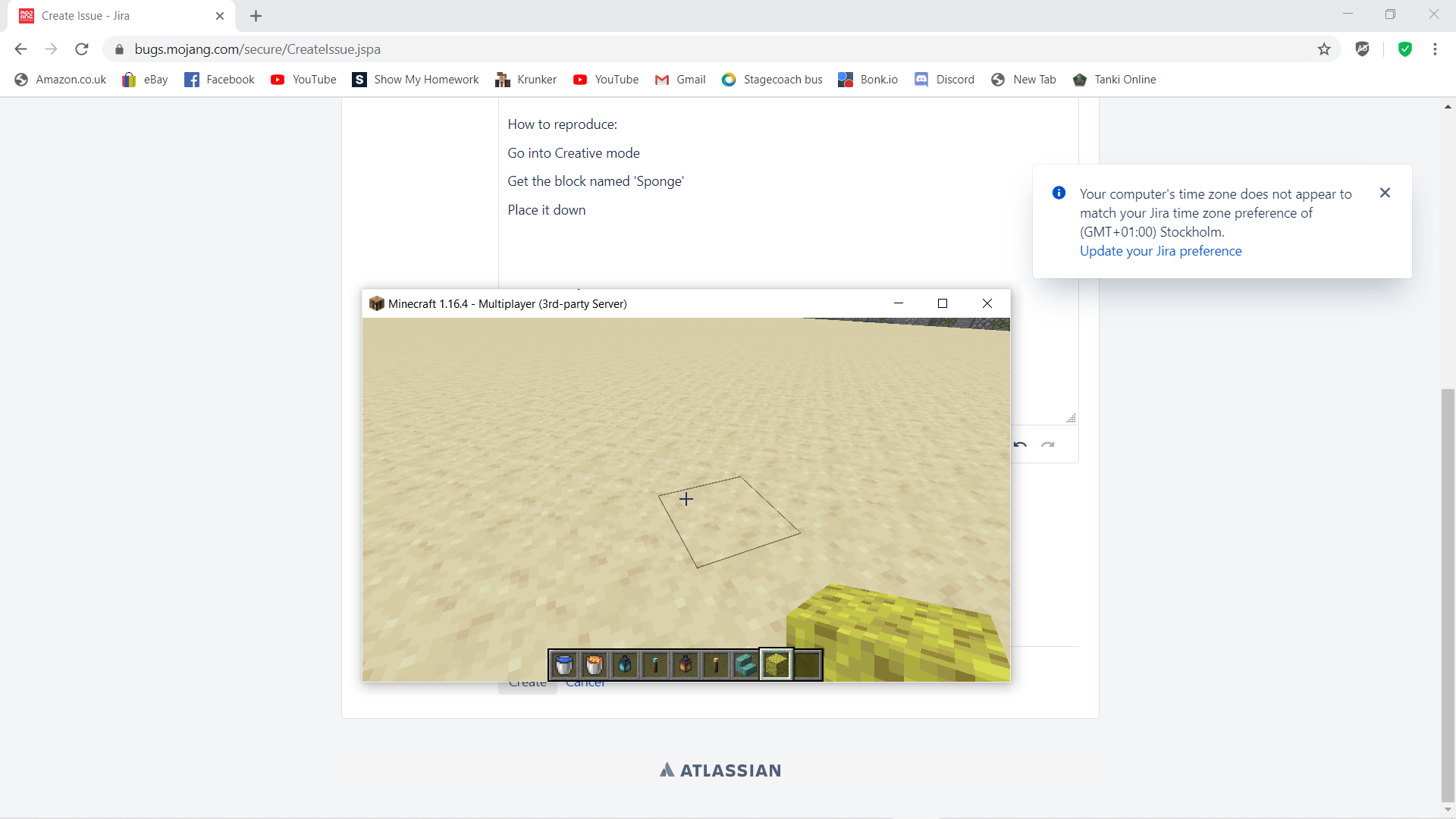The width and height of the screenshot is (1456, 819).
Task: Click the redo arrow in editor
Action: click(1048, 445)
